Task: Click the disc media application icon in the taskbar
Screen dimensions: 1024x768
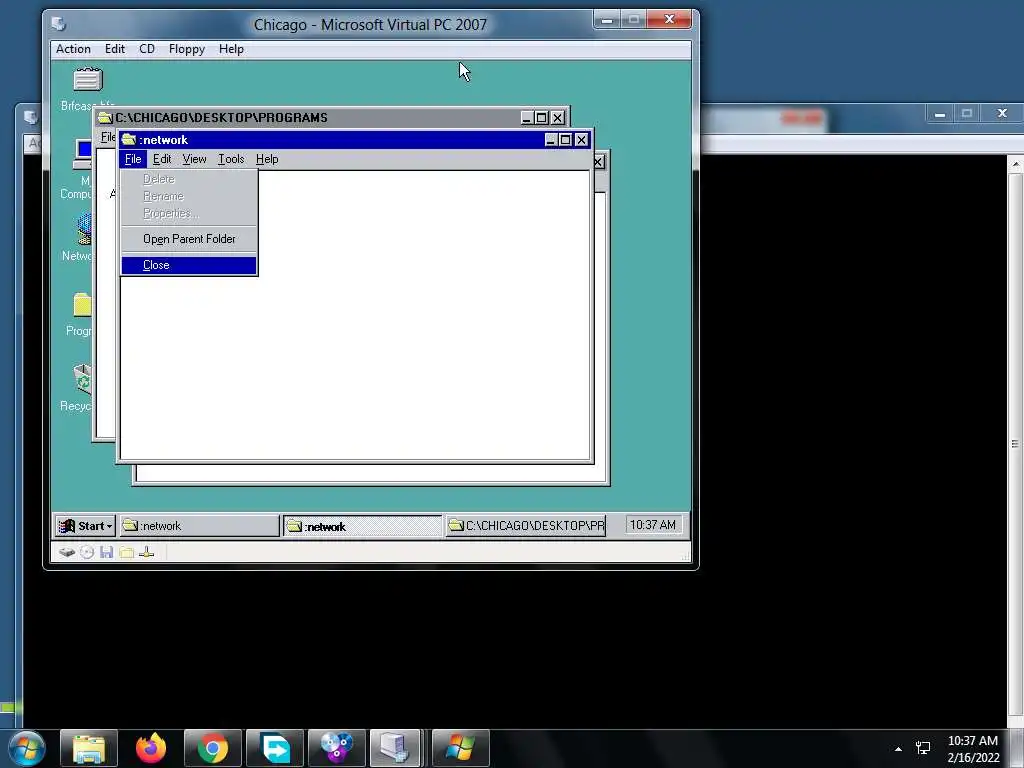Action: [x=337, y=748]
